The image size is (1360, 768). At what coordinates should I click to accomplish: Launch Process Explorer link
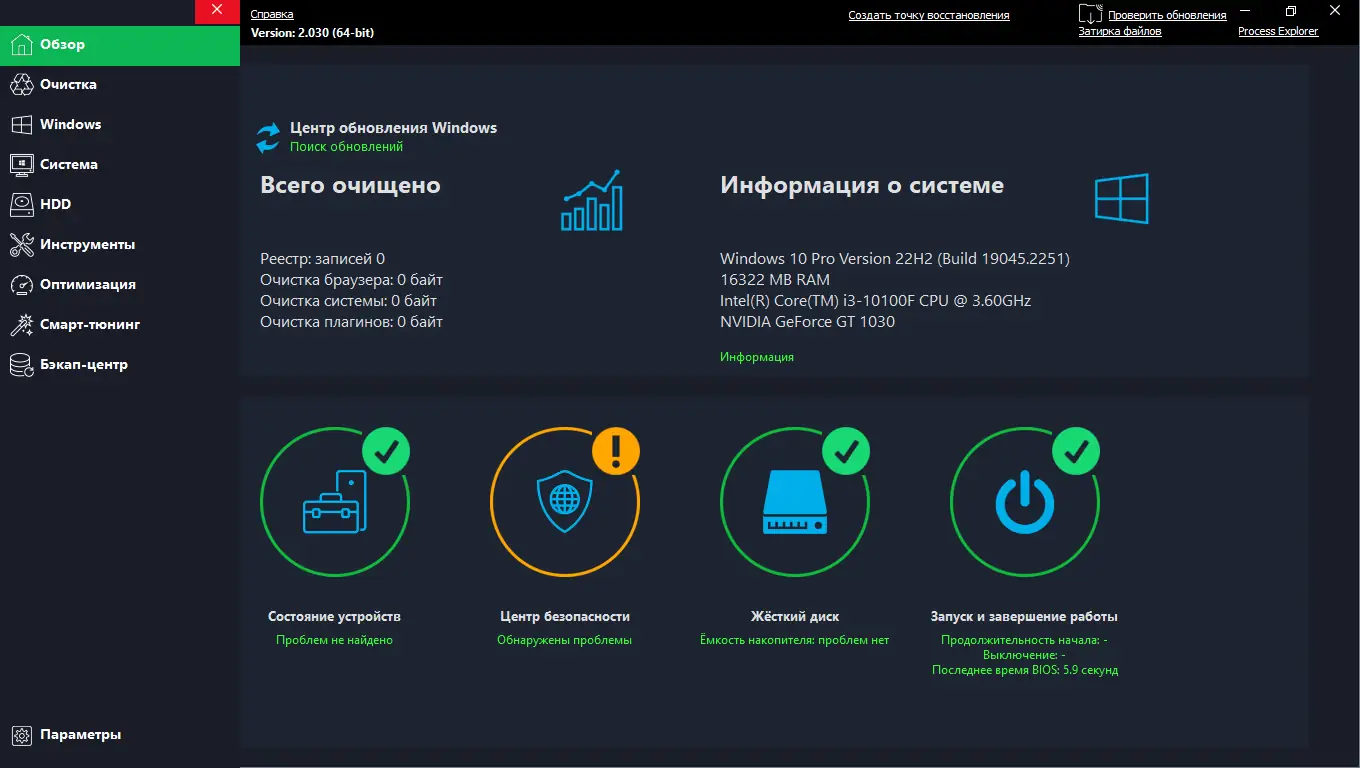1278,31
